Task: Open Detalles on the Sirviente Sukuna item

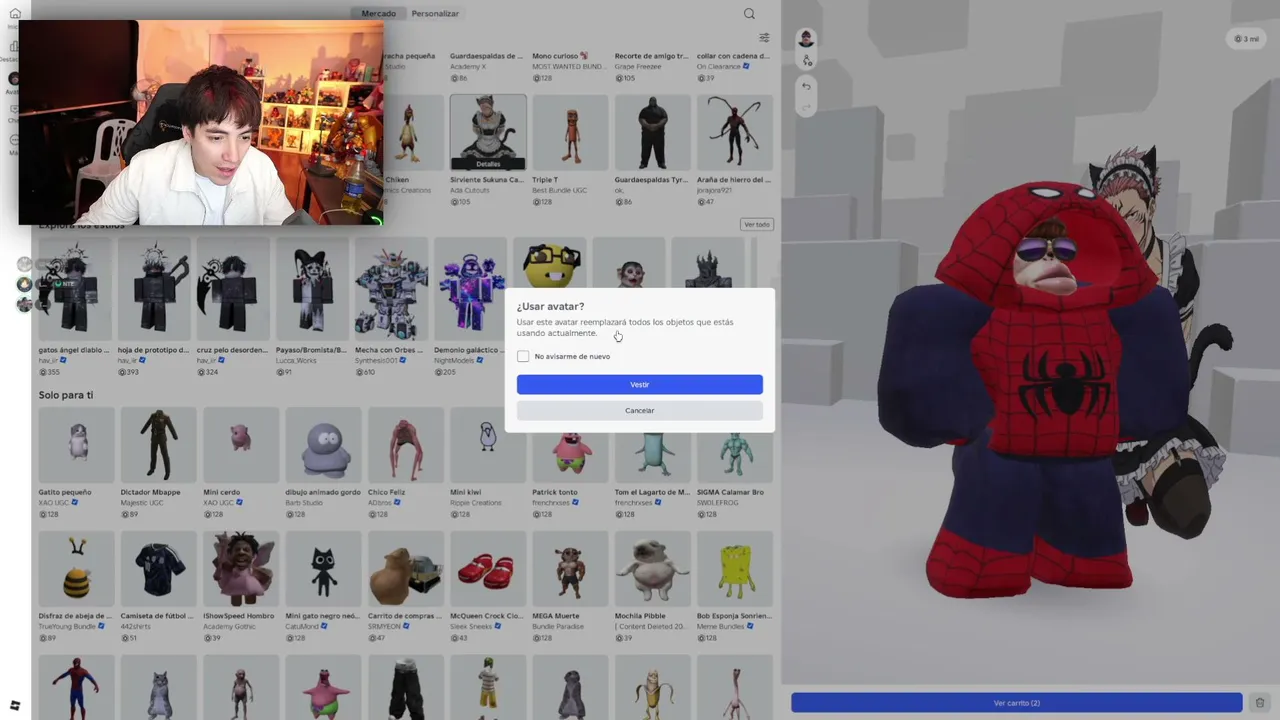Action: click(x=488, y=164)
